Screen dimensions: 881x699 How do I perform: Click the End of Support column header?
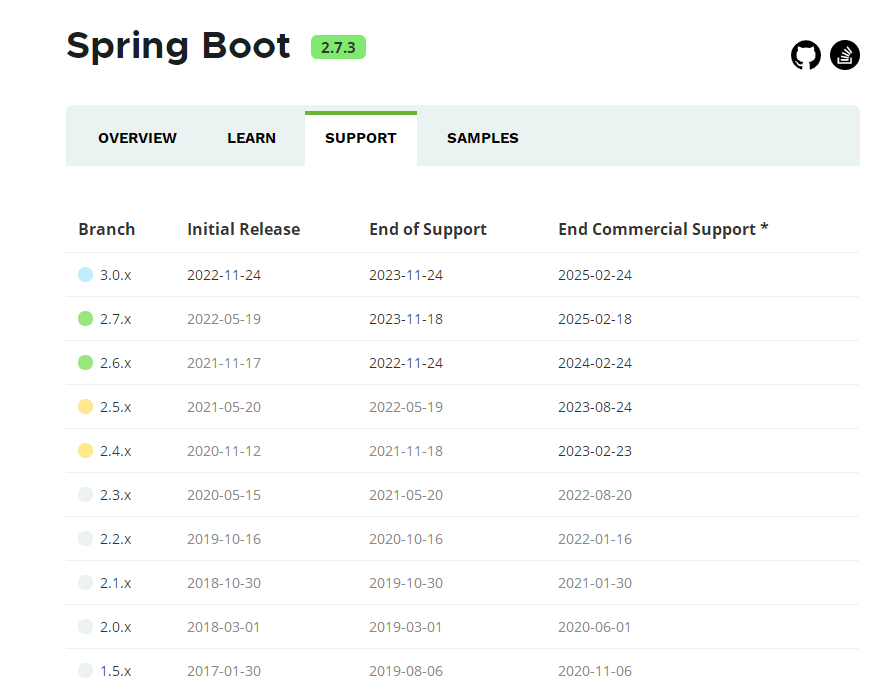click(x=428, y=229)
